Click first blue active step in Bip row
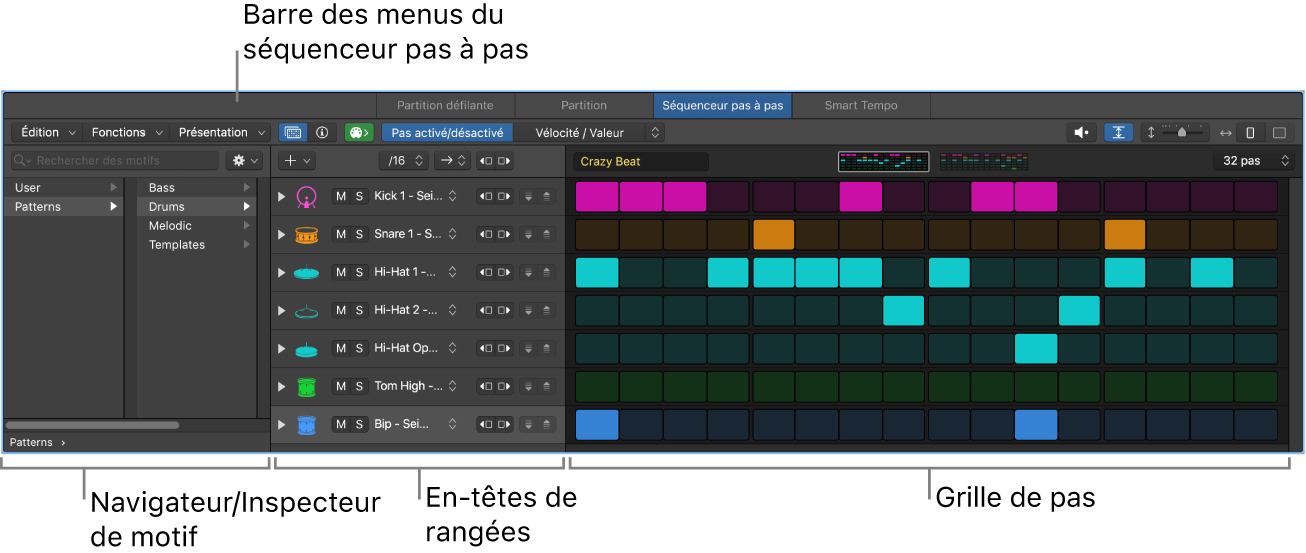The height and width of the screenshot is (553, 1306). [597, 424]
